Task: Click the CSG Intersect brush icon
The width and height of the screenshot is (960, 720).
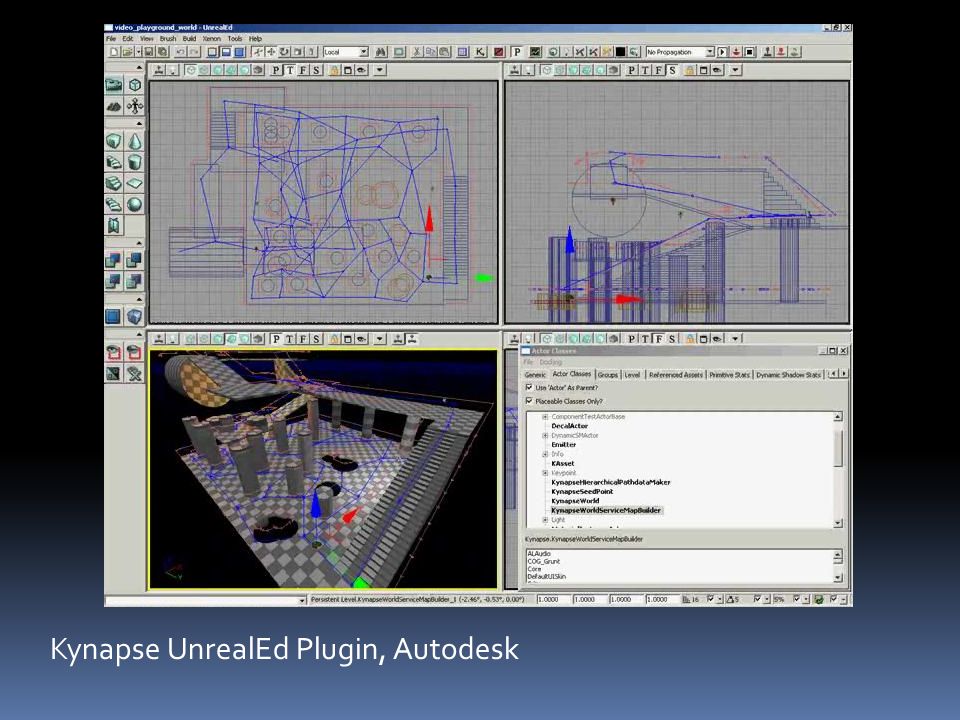Action: pos(114,281)
